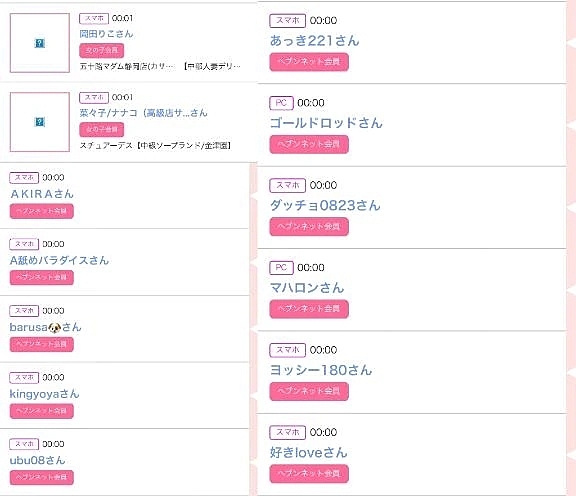Screen dimensions: 576x496
Task: Open 岡田りこさん profile thumbnail
Action: coord(40,43)
